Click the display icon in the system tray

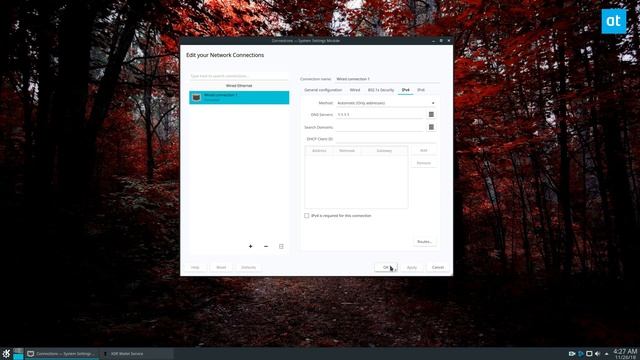589,353
